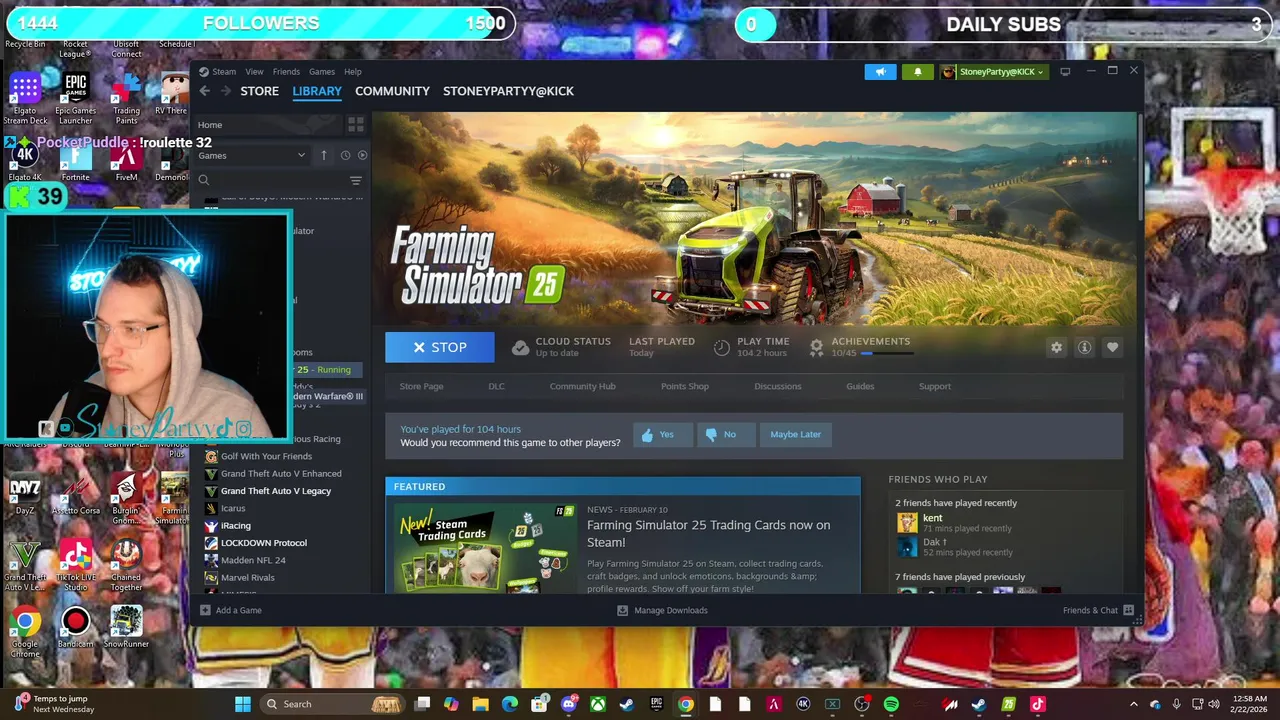Go to the LIBRARY tab
The image size is (1280, 720).
pos(317,91)
